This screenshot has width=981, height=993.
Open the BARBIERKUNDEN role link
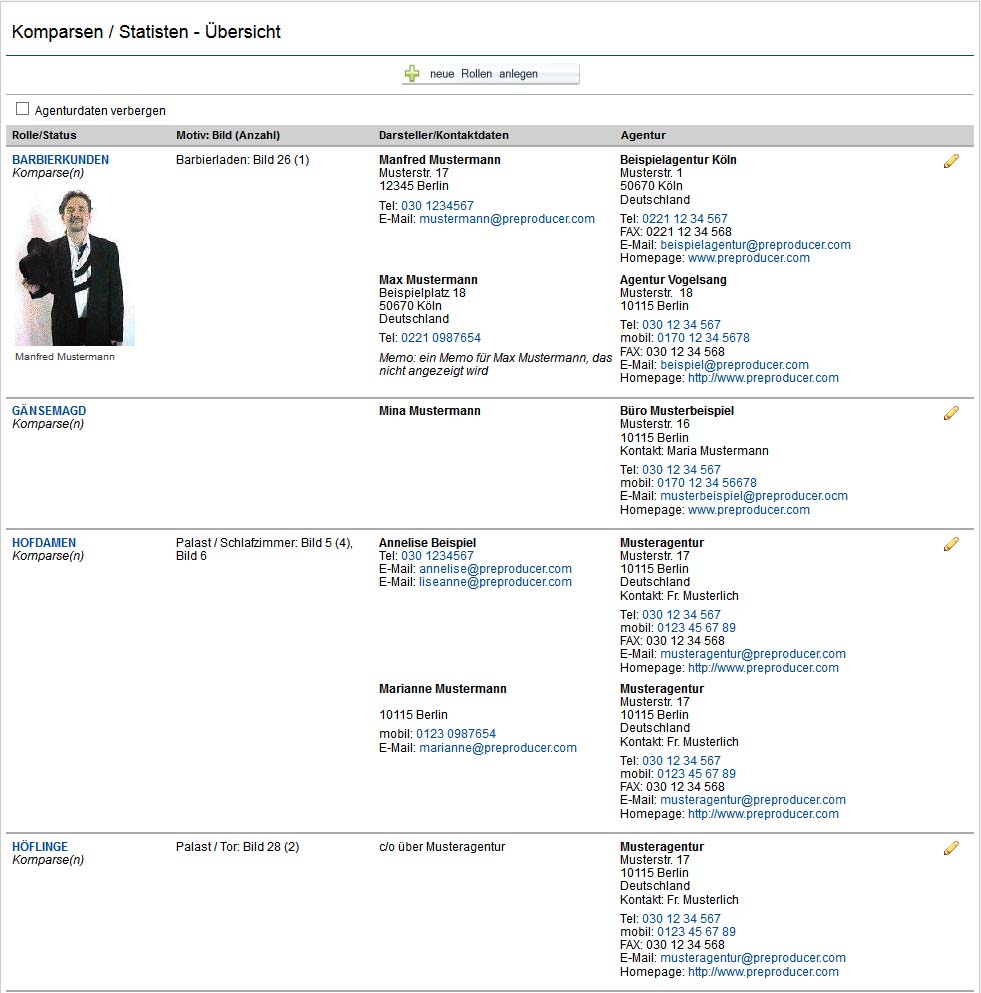60,160
